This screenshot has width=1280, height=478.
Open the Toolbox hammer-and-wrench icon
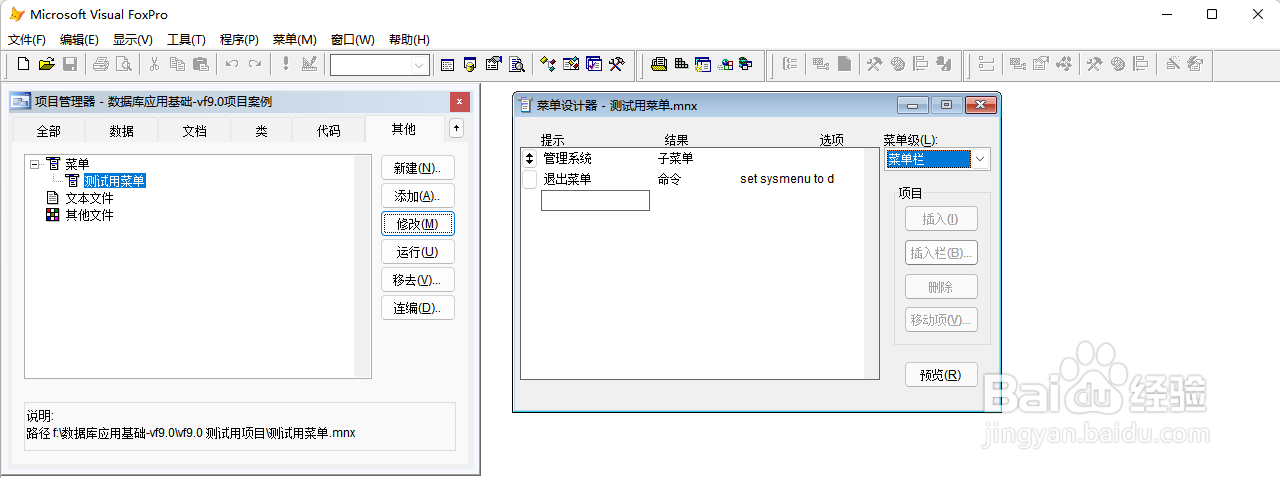pyautogui.click(x=617, y=64)
